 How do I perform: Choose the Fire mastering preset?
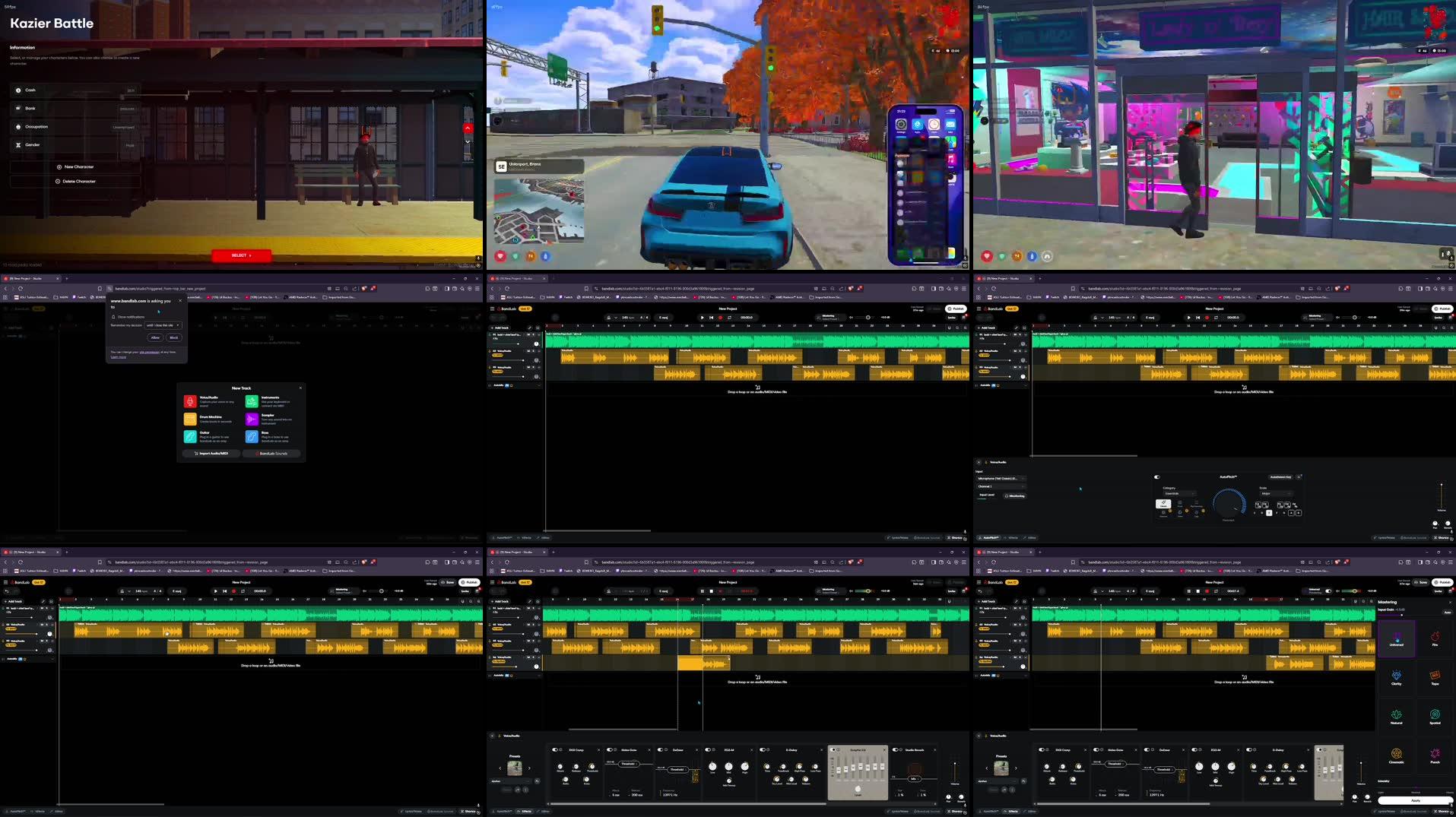(x=1435, y=638)
